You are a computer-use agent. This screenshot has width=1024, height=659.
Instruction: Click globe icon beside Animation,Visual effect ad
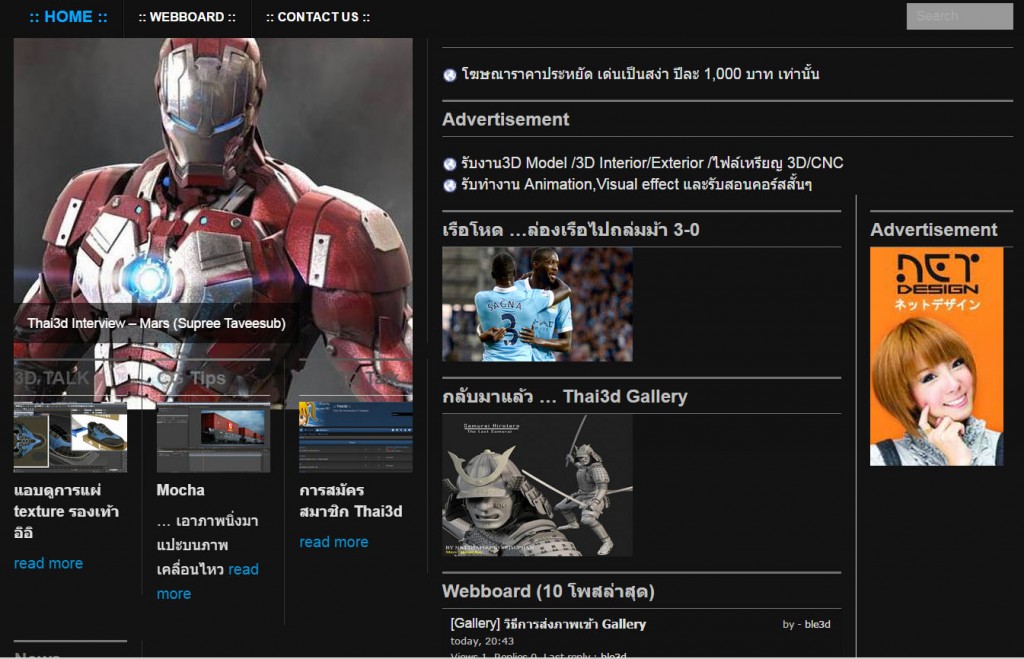click(449, 185)
